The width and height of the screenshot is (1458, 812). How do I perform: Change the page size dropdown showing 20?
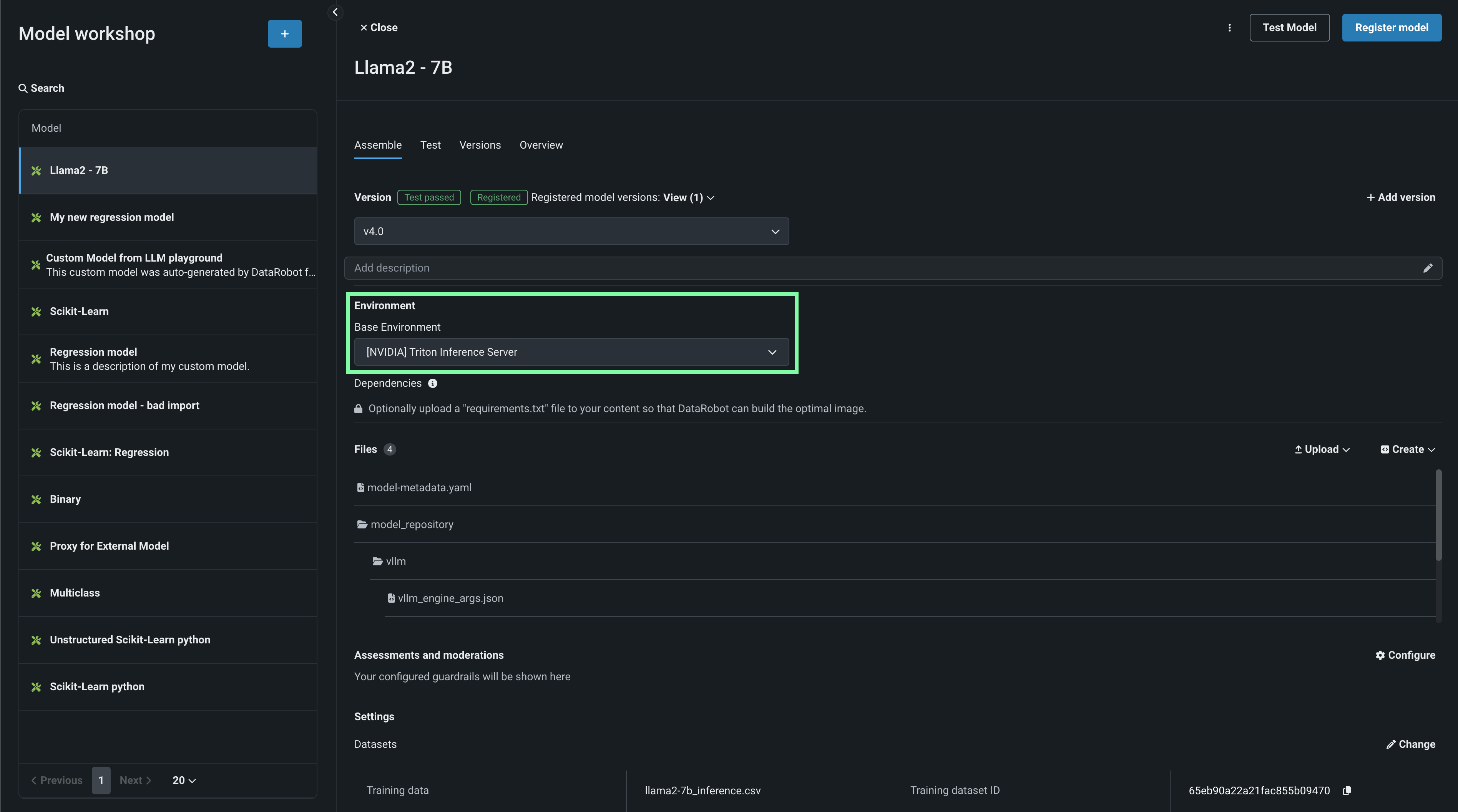pyautogui.click(x=184, y=781)
